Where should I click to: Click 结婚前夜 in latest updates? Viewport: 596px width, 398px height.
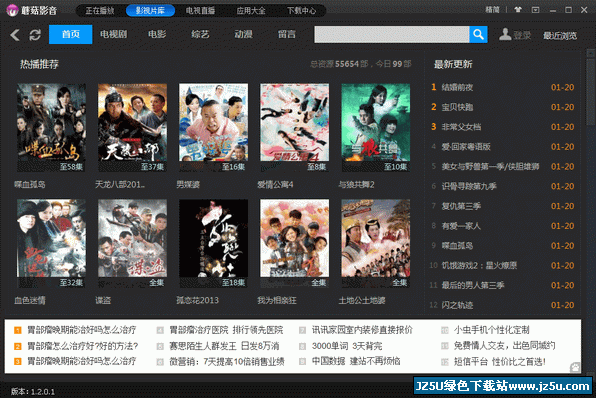pyautogui.click(x=457, y=87)
